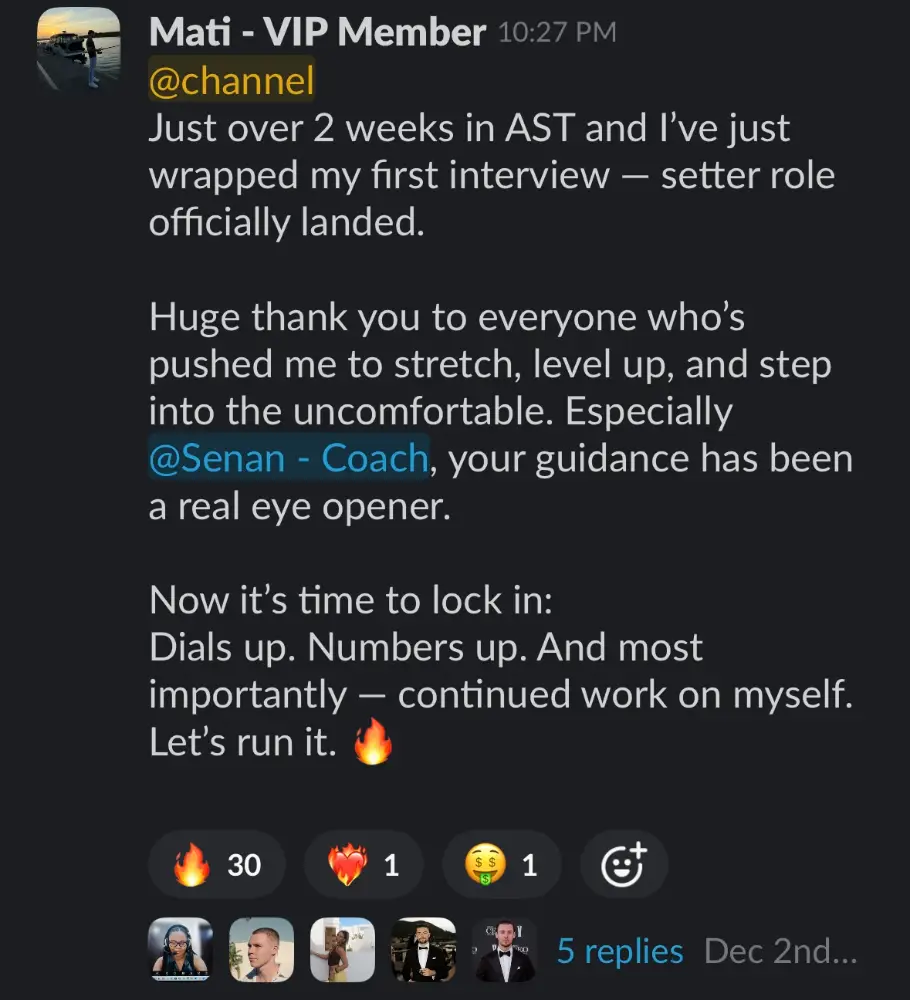Image resolution: width=910 pixels, height=1000 pixels.
Task: Add the money-mouth face reaction
Action: pos(501,864)
